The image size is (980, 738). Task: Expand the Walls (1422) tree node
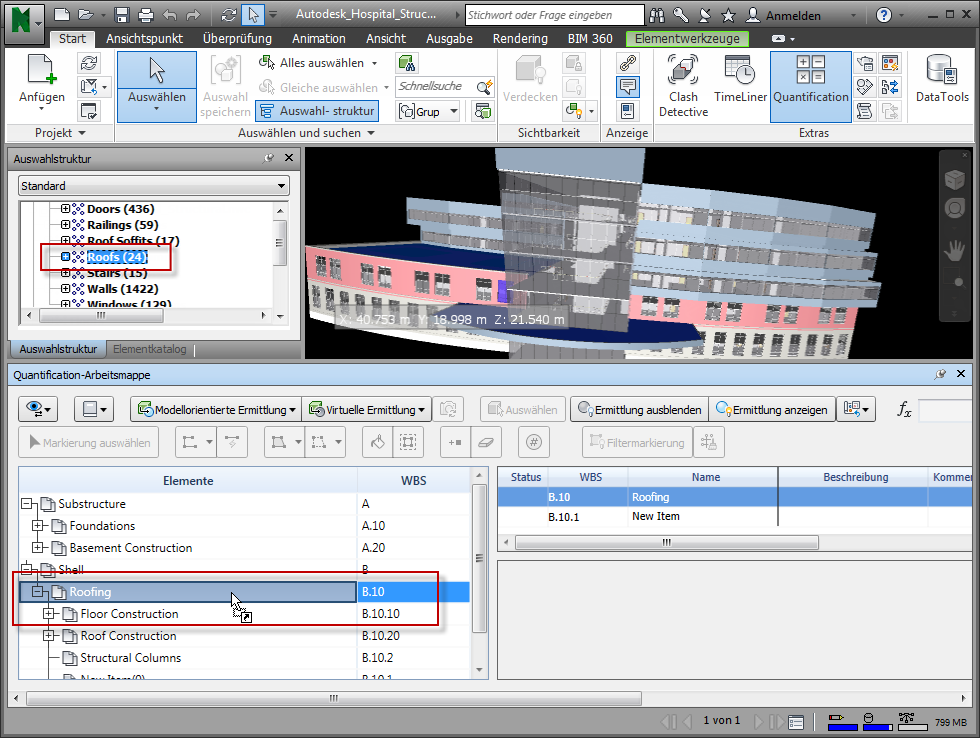pyautogui.click(x=65, y=289)
